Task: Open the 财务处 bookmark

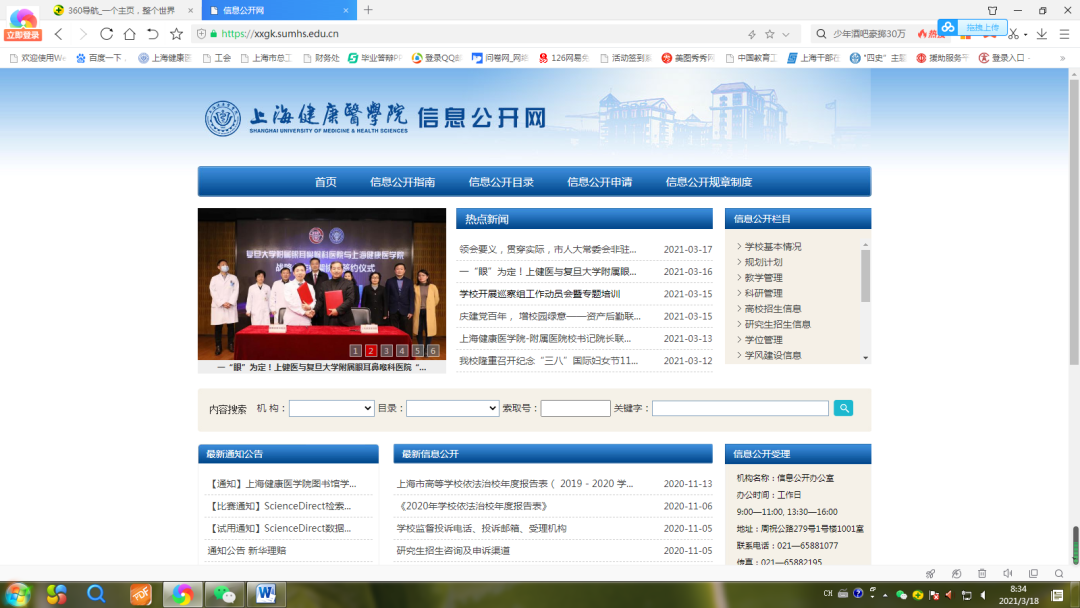Action: click(x=321, y=58)
